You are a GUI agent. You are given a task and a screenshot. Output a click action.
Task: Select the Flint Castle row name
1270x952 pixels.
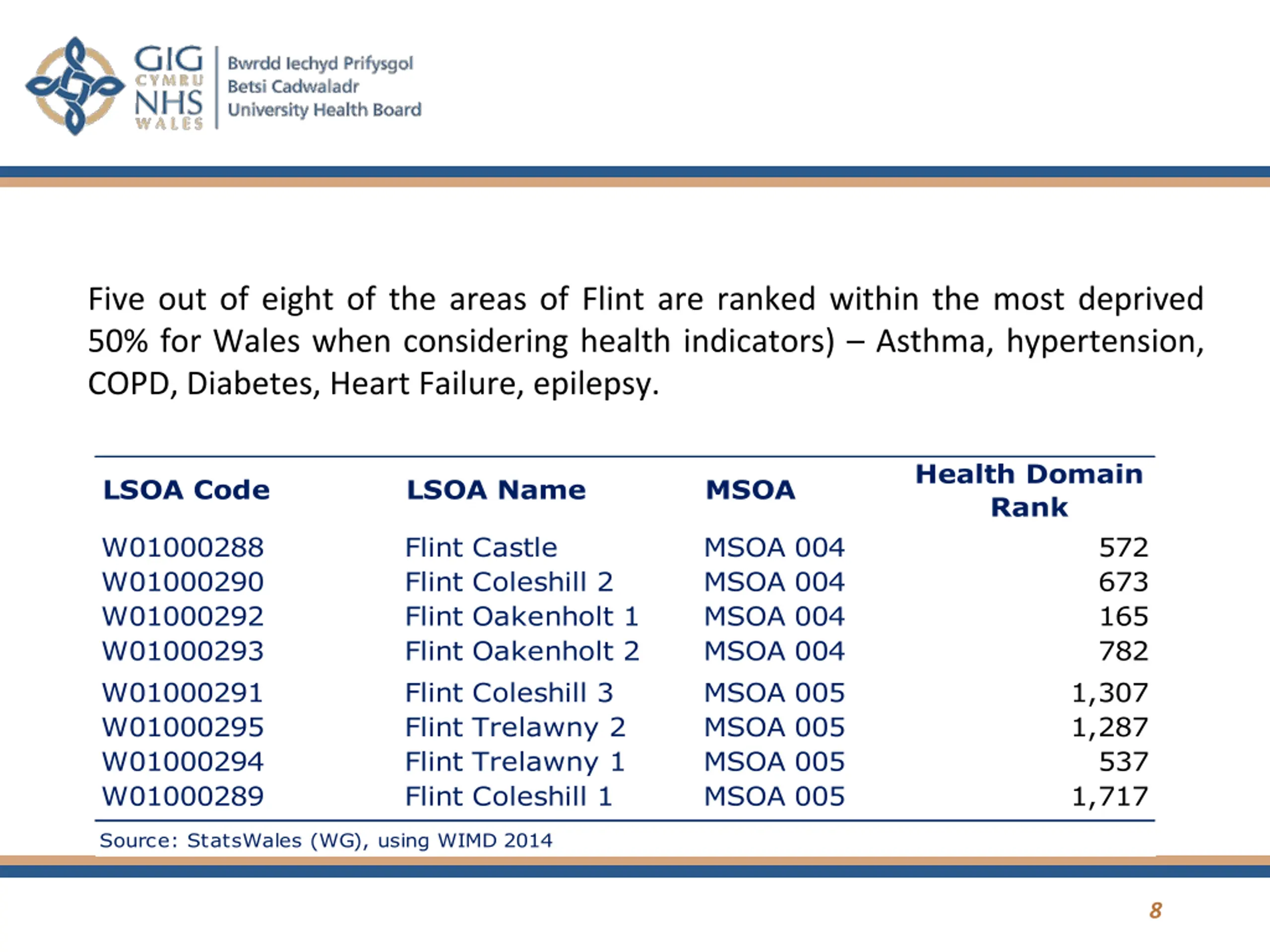pyautogui.click(x=481, y=547)
